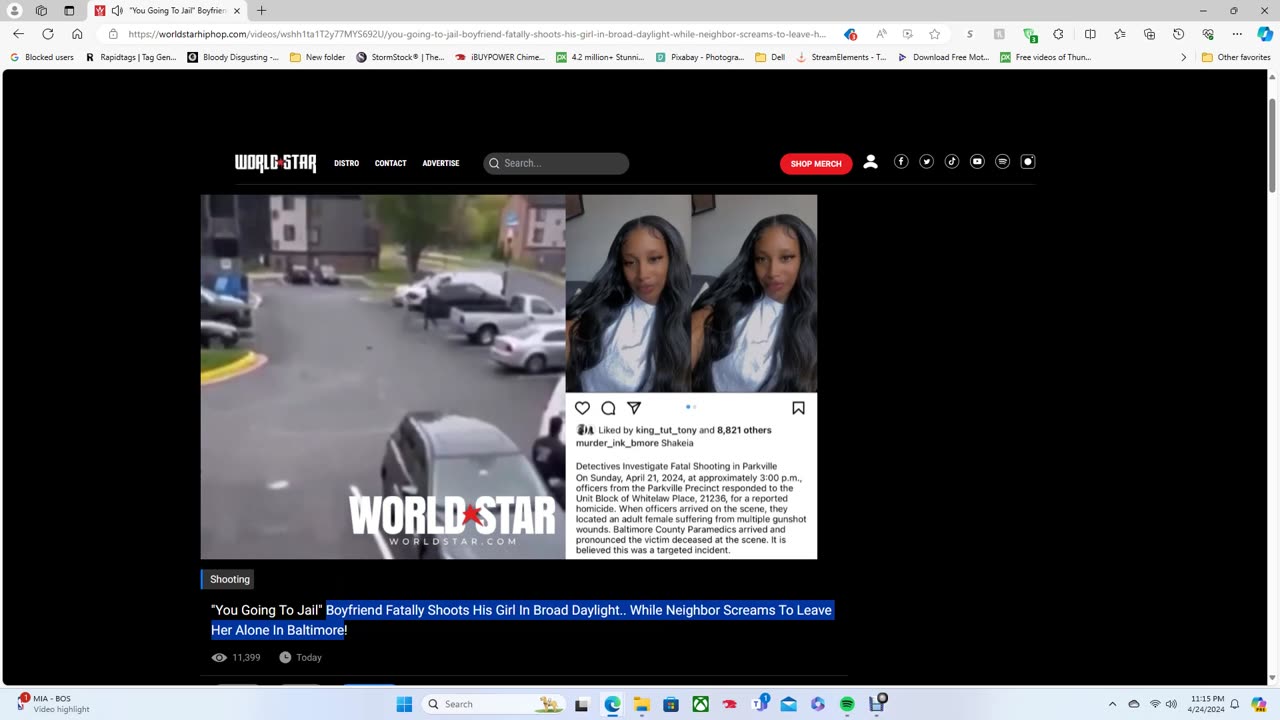
Task: Open Blocked users bookmark
Action: point(42,57)
